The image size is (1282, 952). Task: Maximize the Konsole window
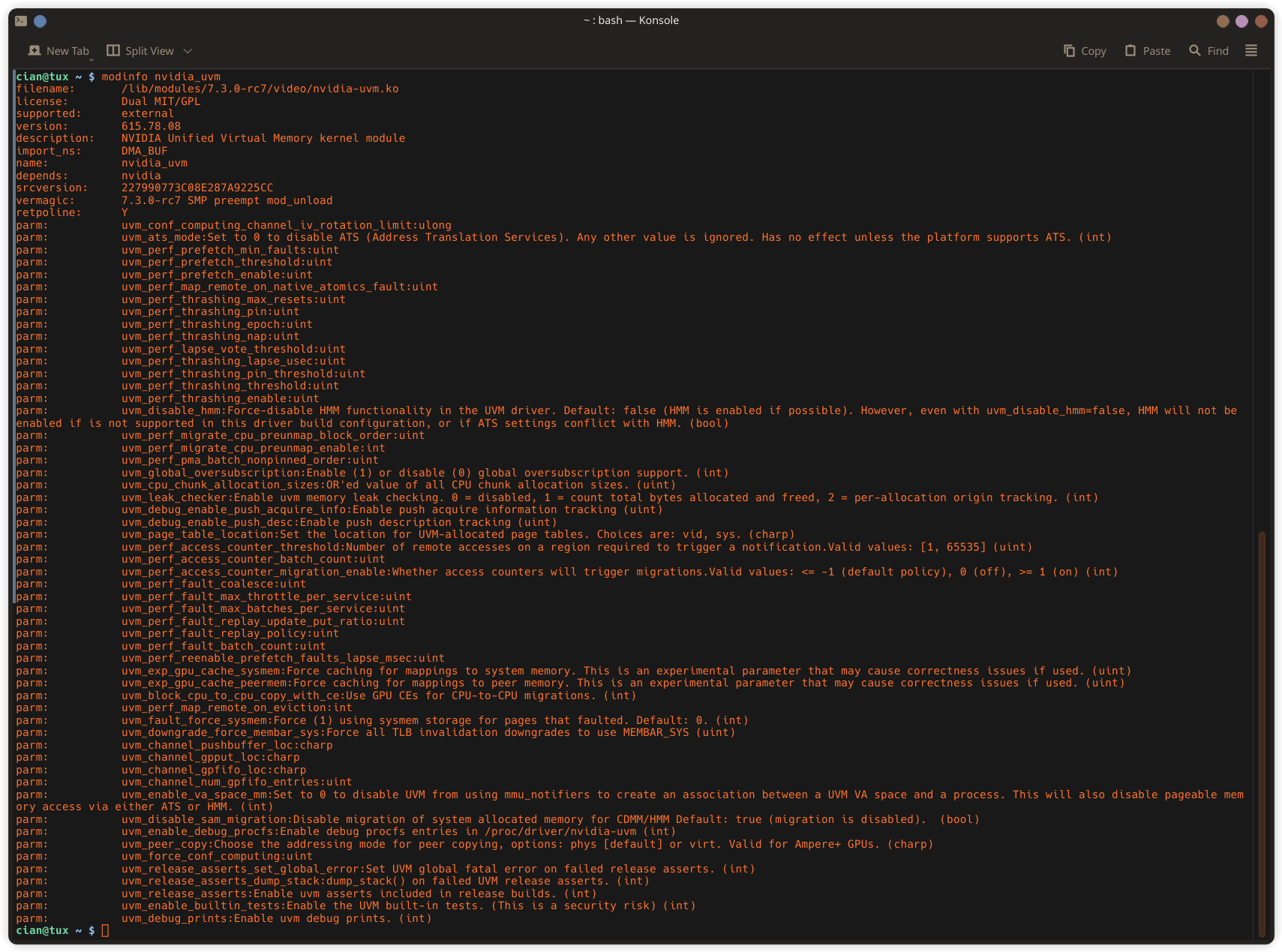[x=1241, y=21]
